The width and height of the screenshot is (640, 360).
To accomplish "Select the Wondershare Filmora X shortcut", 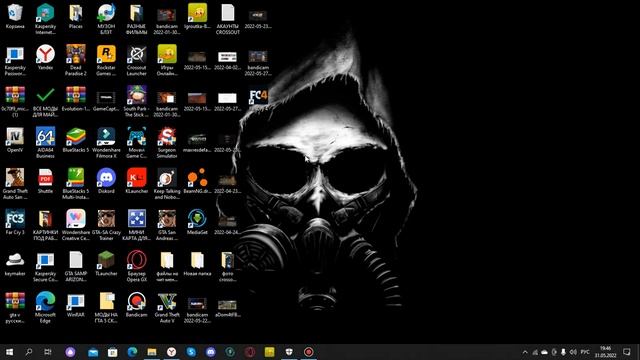I will [106, 142].
